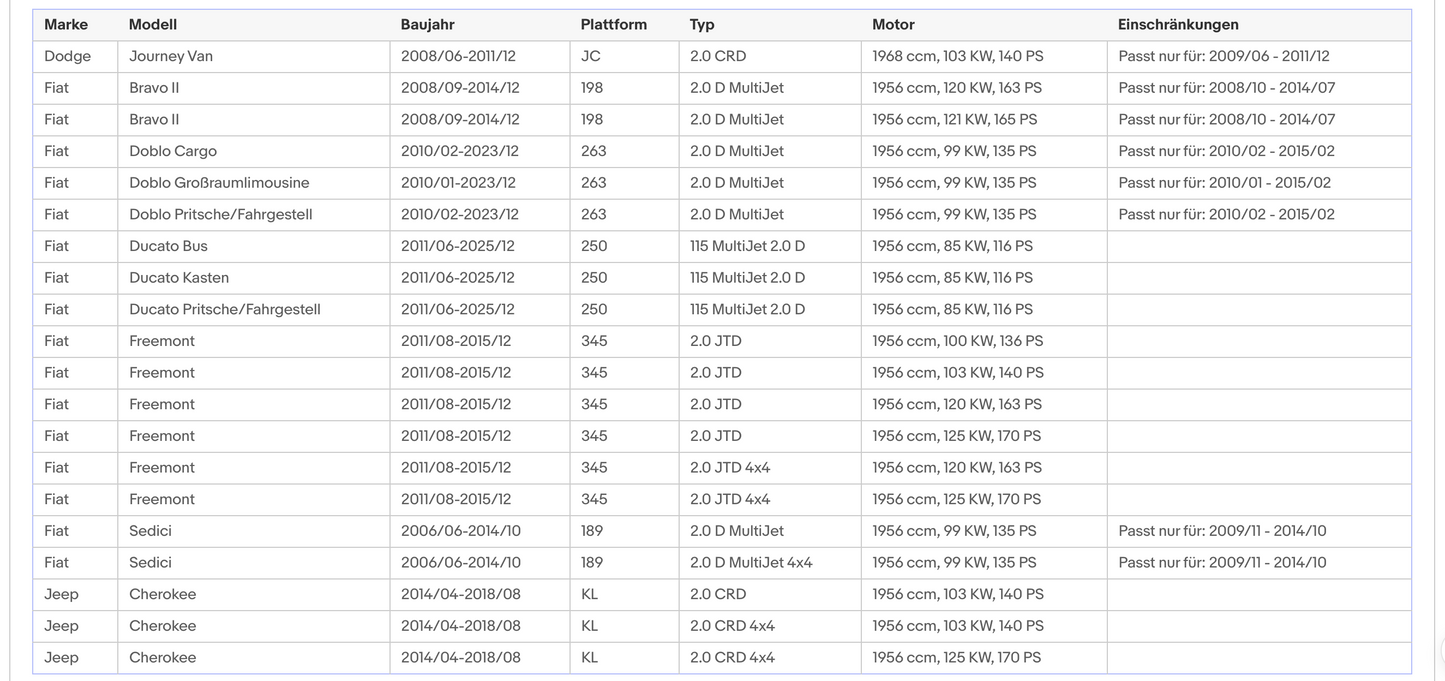Select the Doblo Großraumlimousine cell
Screen dimensions: 1445x681
254,183
